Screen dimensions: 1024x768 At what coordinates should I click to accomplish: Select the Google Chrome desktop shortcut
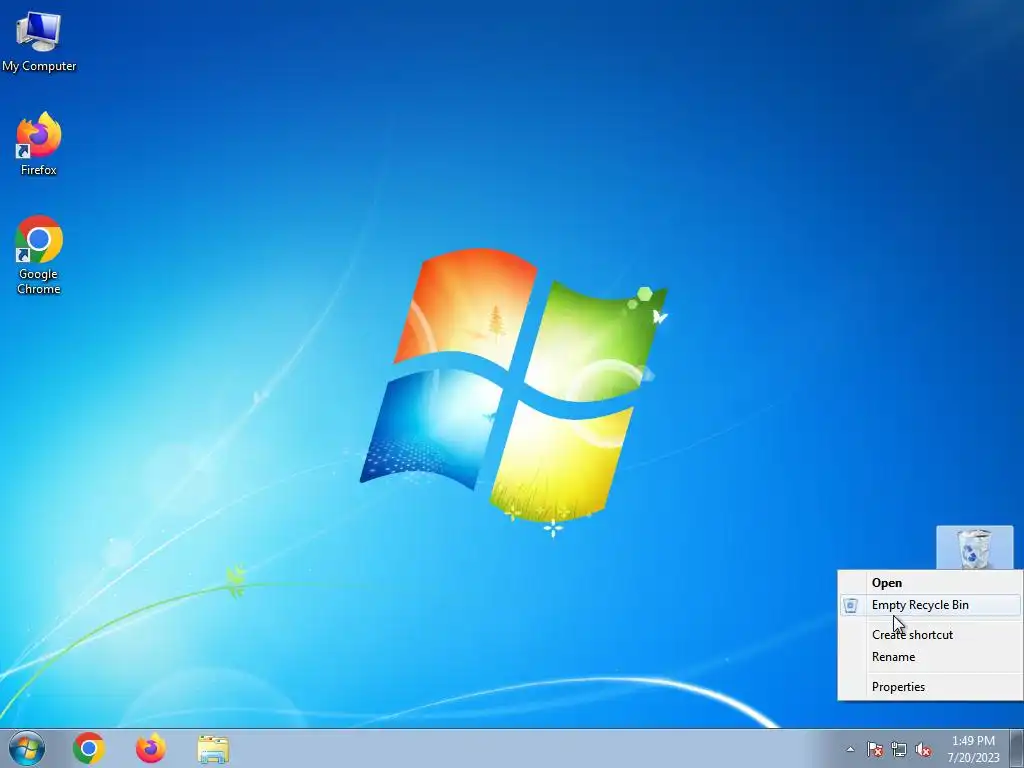(x=39, y=255)
